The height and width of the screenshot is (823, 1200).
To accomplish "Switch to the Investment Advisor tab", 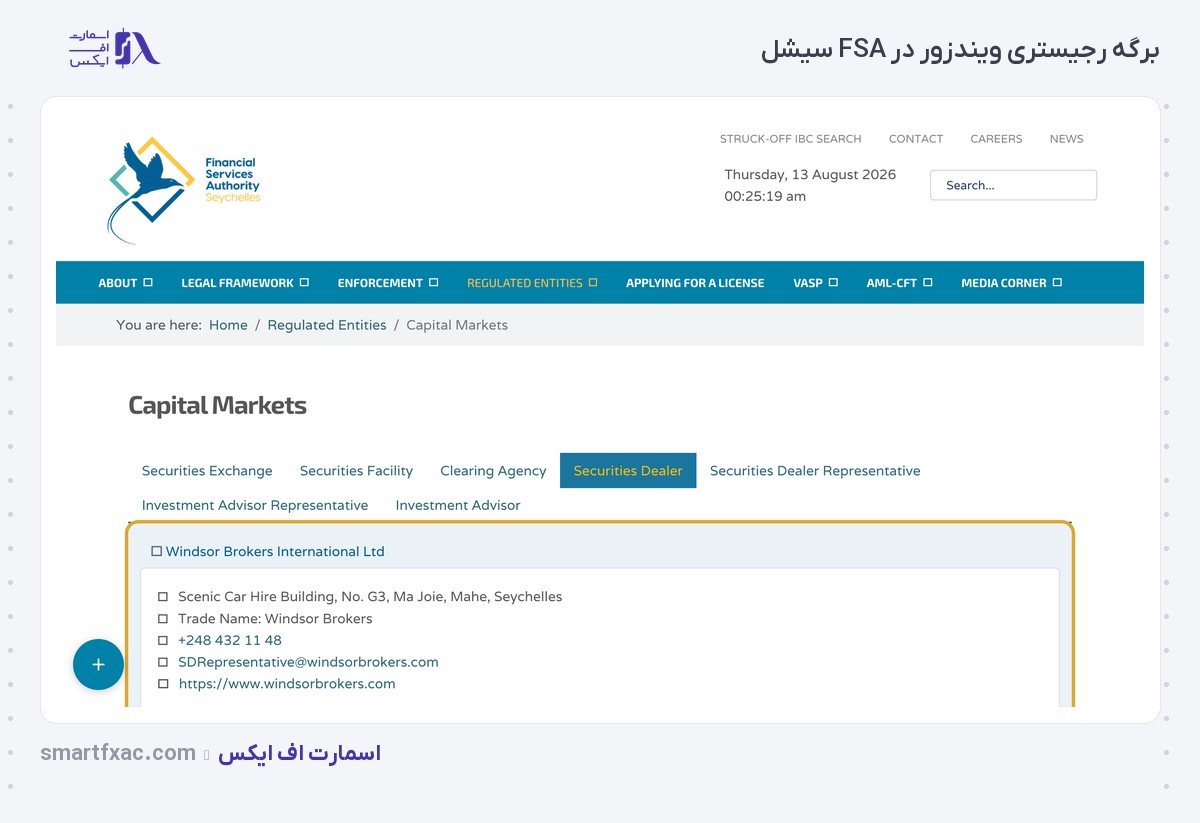I will point(458,505).
